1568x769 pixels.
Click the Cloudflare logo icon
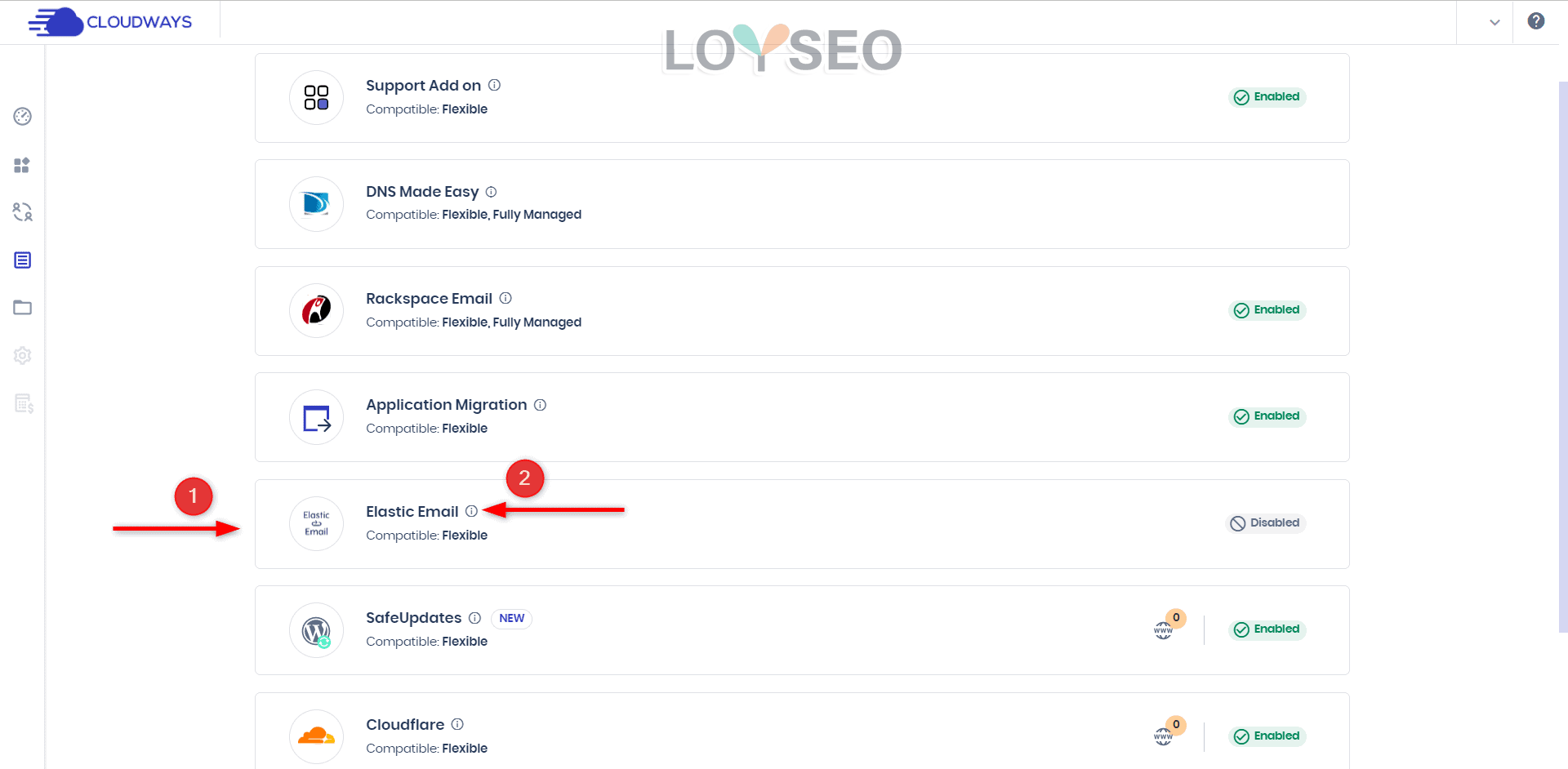click(x=316, y=737)
